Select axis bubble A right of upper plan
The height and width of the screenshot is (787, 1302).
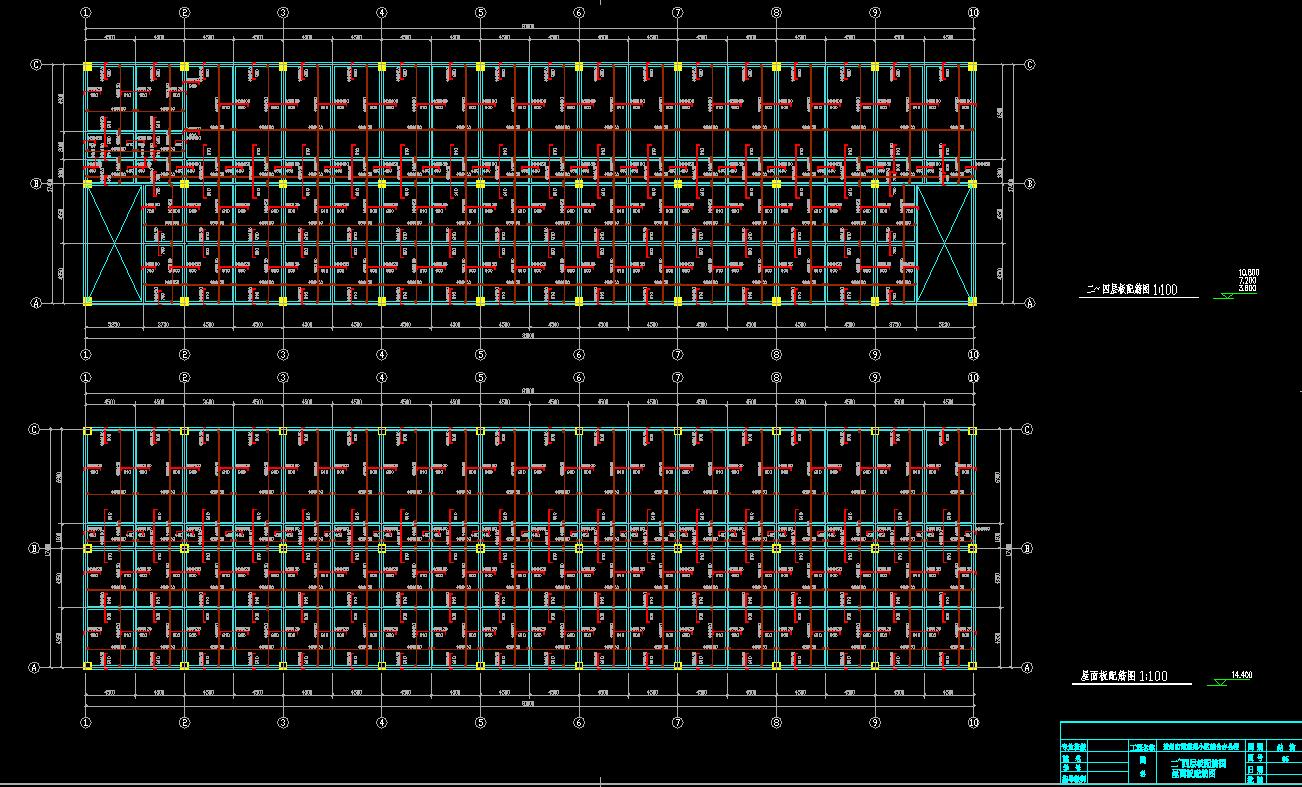click(1028, 303)
